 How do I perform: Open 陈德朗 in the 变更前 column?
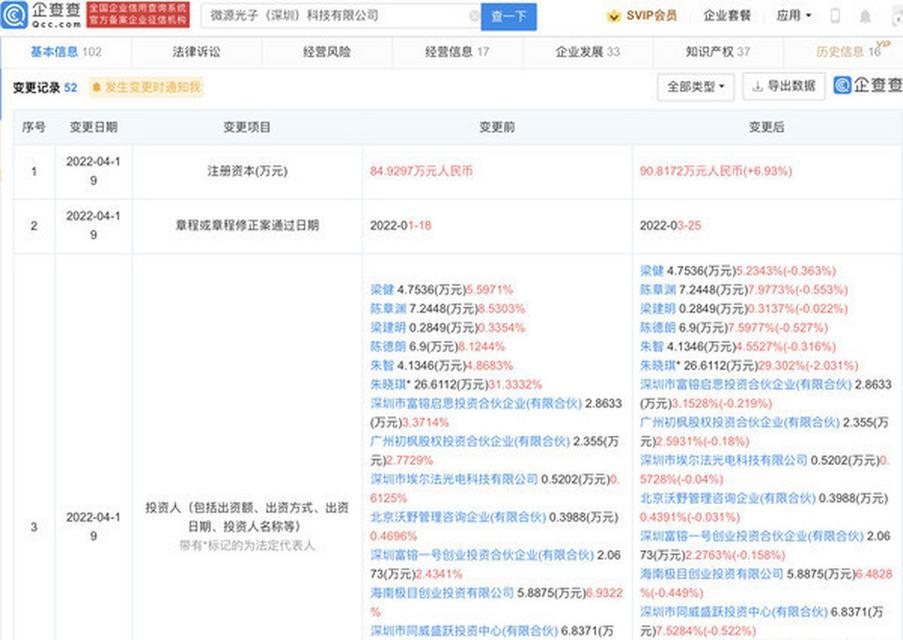(388, 346)
